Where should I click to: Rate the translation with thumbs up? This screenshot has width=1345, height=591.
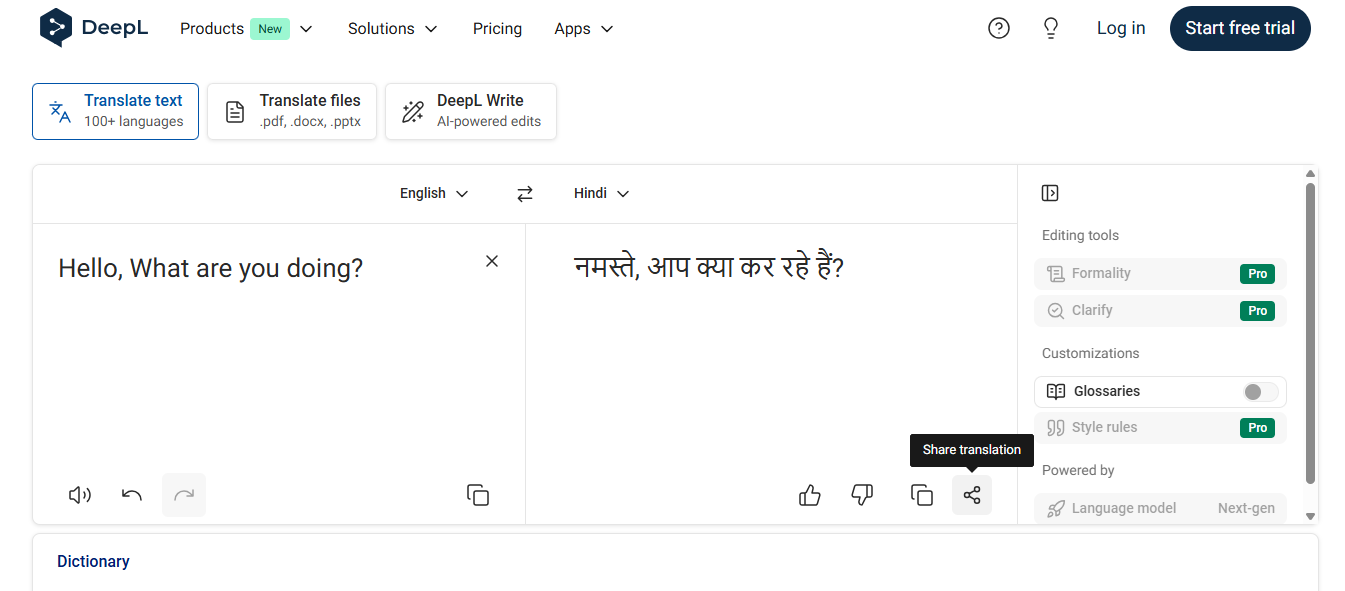[x=809, y=494]
